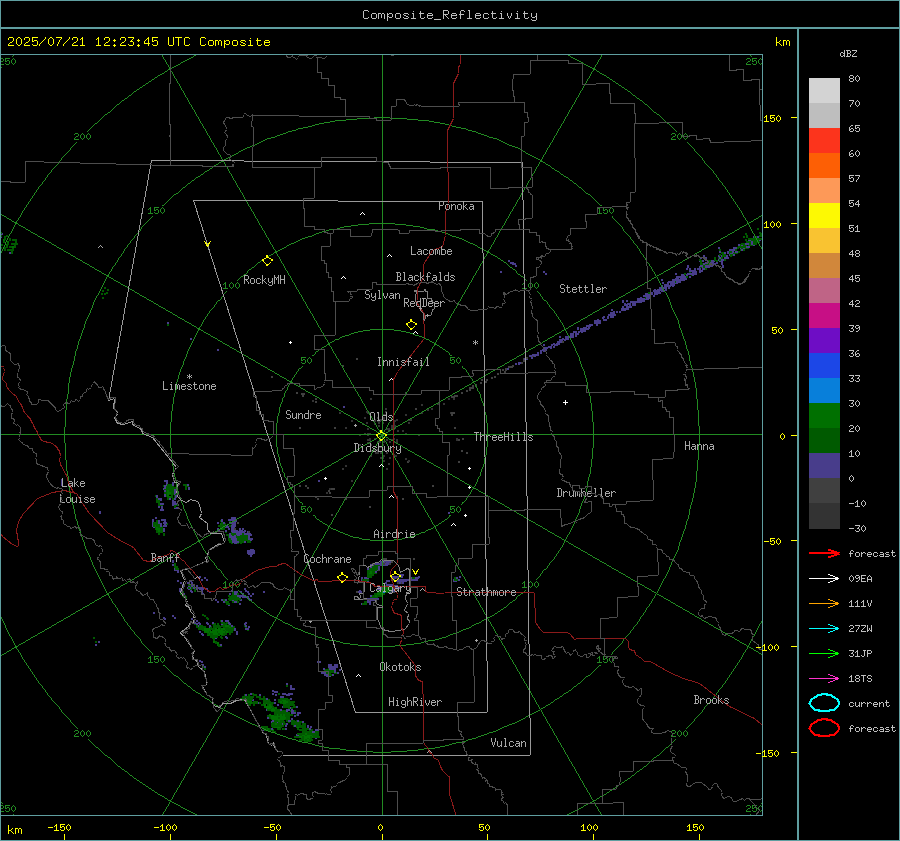Select the orange 111V arrow legend icon
This screenshot has height=841, width=900.
click(x=824, y=603)
